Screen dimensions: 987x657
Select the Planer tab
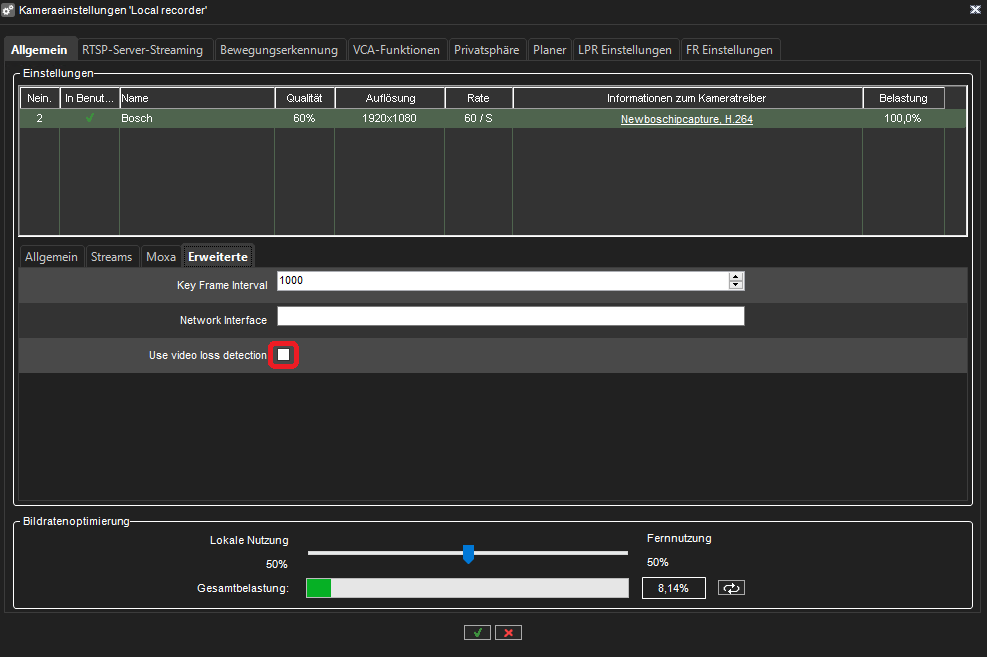tap(550, 50)
